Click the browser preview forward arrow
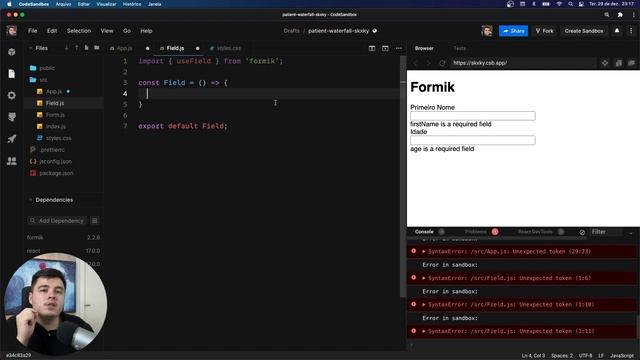This screenshot has height=360, width=640. (x=429, y=63)
